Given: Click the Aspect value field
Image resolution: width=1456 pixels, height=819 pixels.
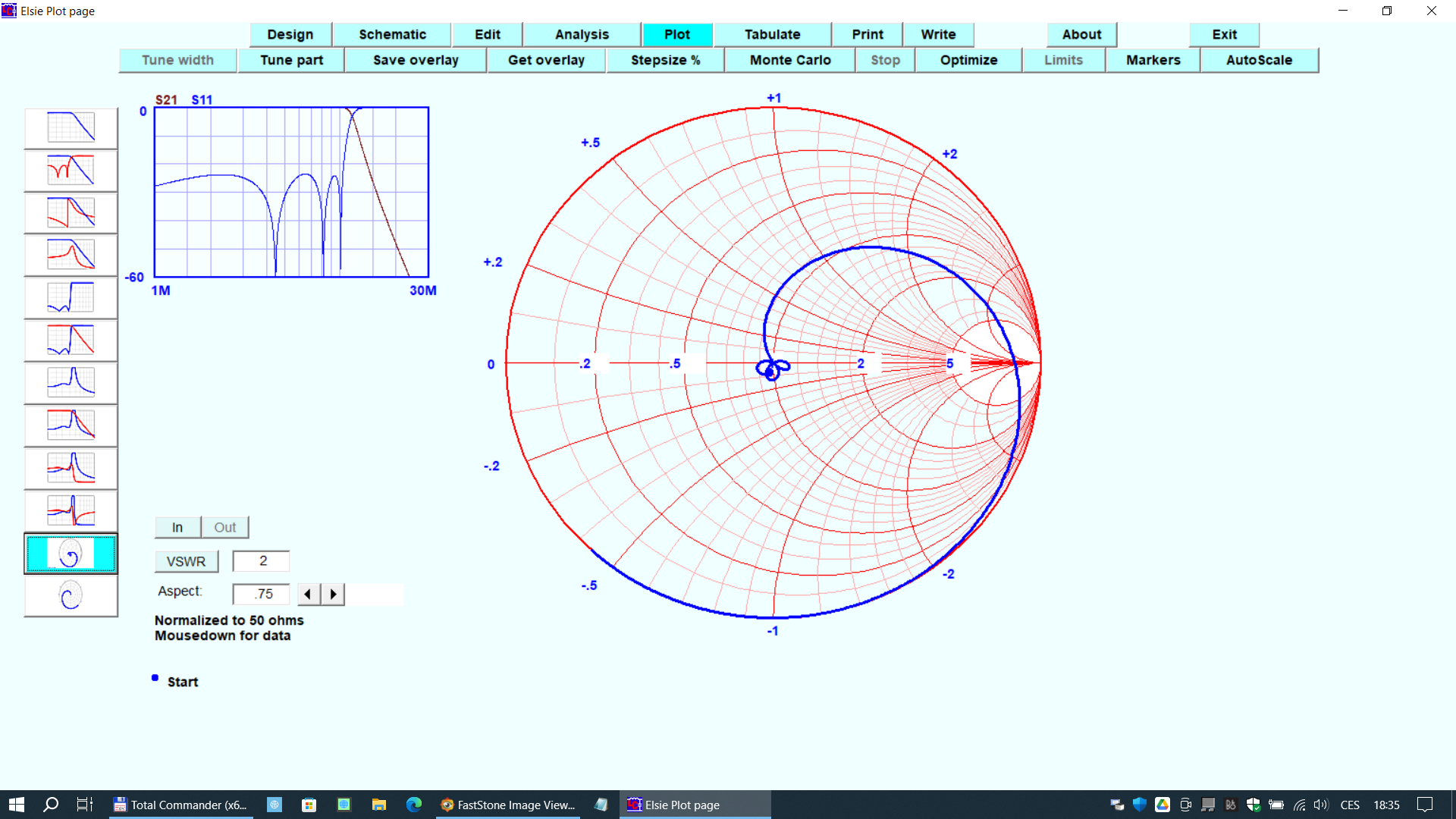Looking at the screenshot, I should pos(261,594).
